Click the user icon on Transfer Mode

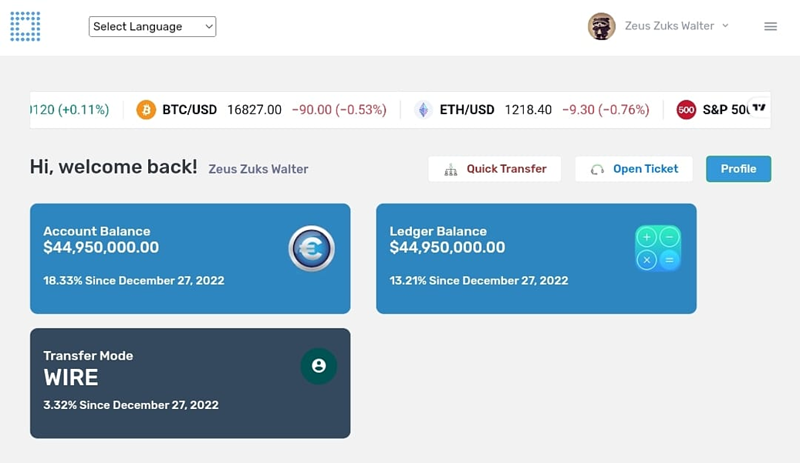click(x=318, y=366)
